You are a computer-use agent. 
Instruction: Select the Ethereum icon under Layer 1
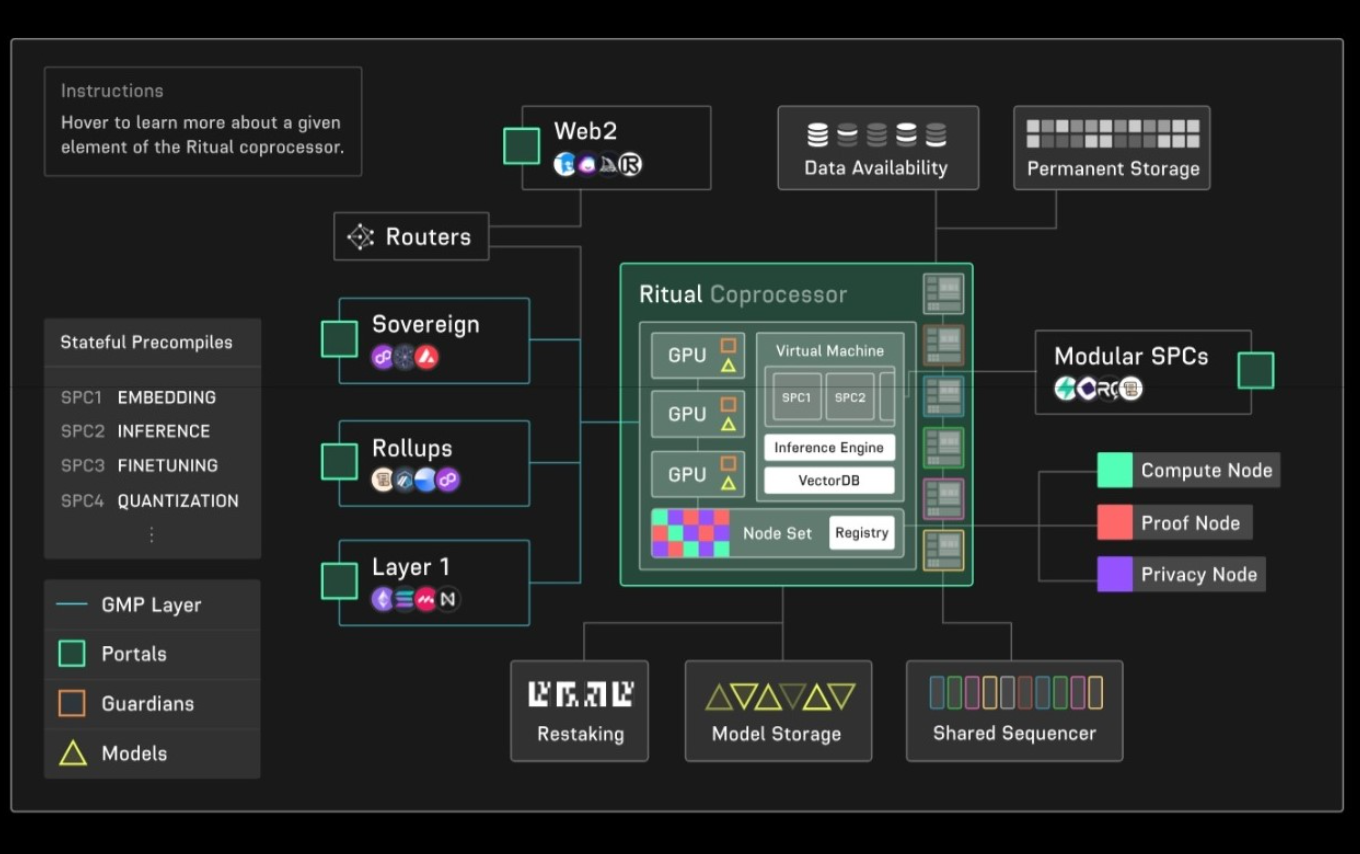383,600
